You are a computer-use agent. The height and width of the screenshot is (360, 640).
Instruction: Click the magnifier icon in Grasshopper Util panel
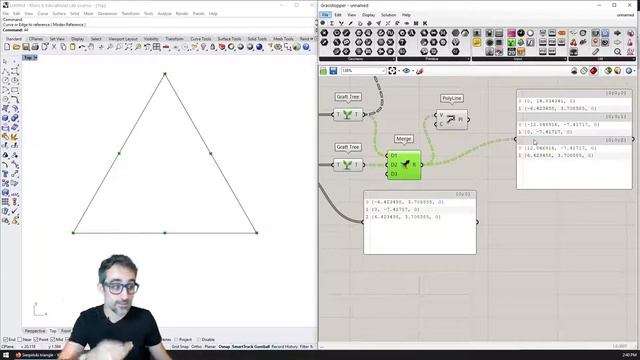point(618,52)
